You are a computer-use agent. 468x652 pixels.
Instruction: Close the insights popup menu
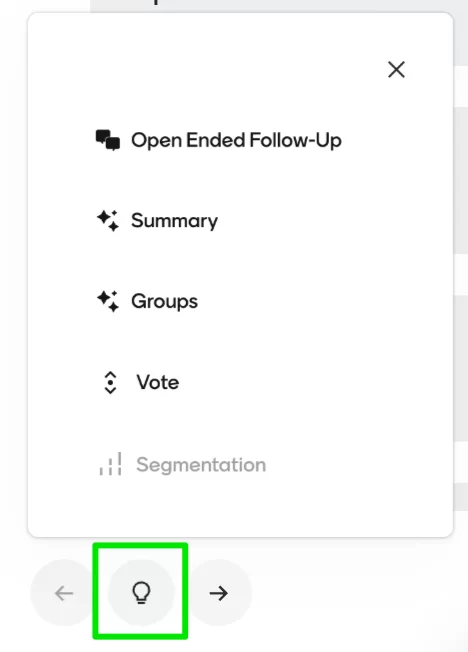[x=396, y=69]
